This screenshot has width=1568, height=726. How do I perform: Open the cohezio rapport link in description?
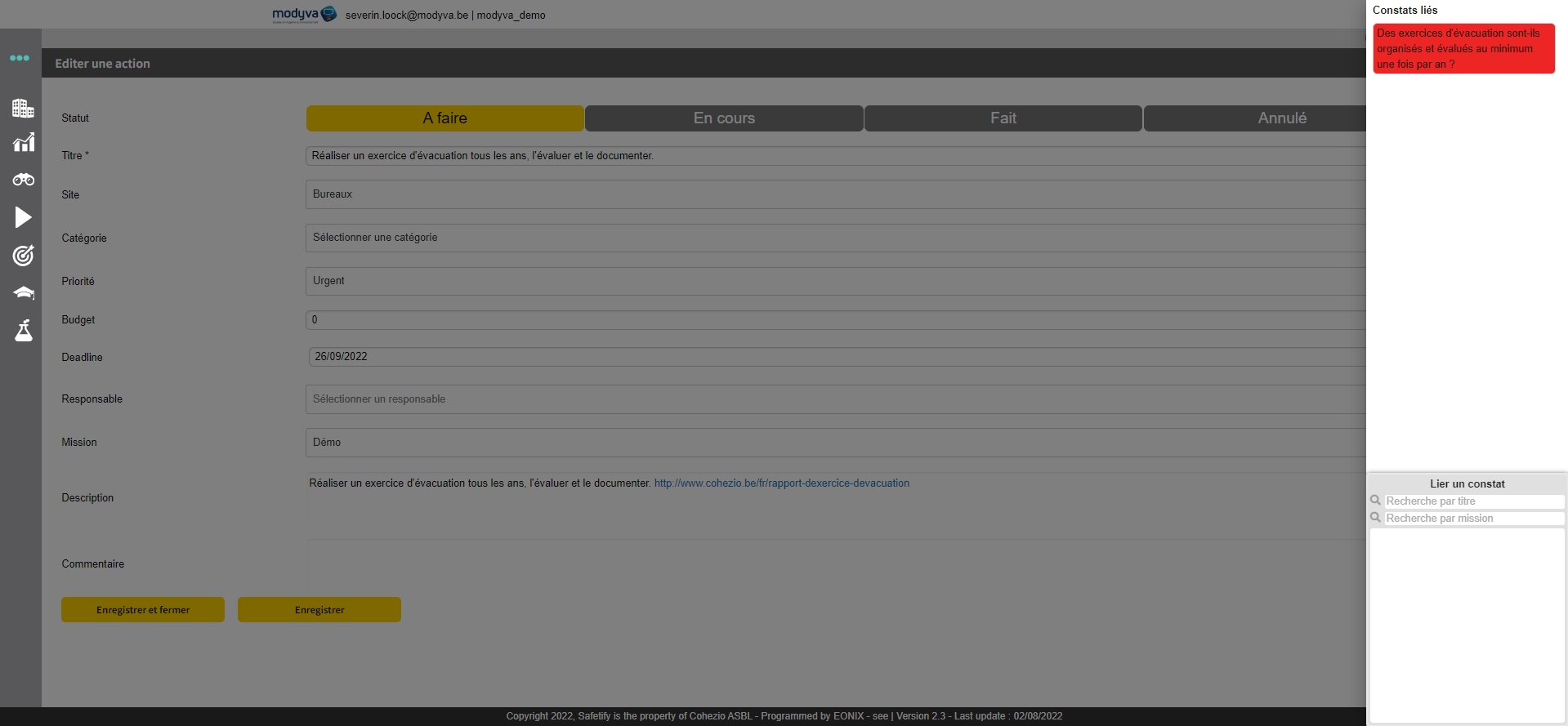[x=781, y=483]
